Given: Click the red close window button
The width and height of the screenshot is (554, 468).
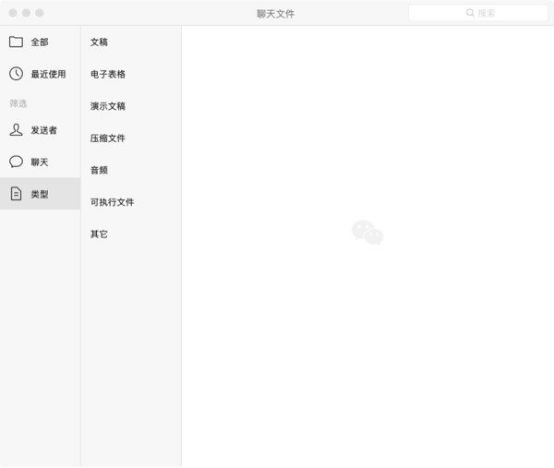Looking at the screenshot, I should (13, 13).
